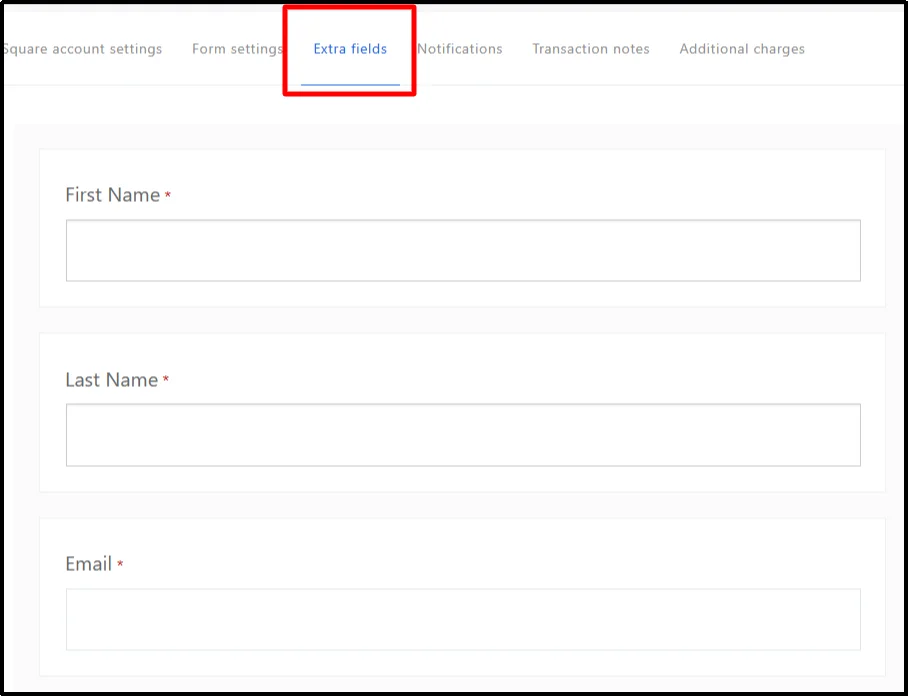Open the Square account settings tab
Screen dimensions: 908x696
click(x=84, y=48)
